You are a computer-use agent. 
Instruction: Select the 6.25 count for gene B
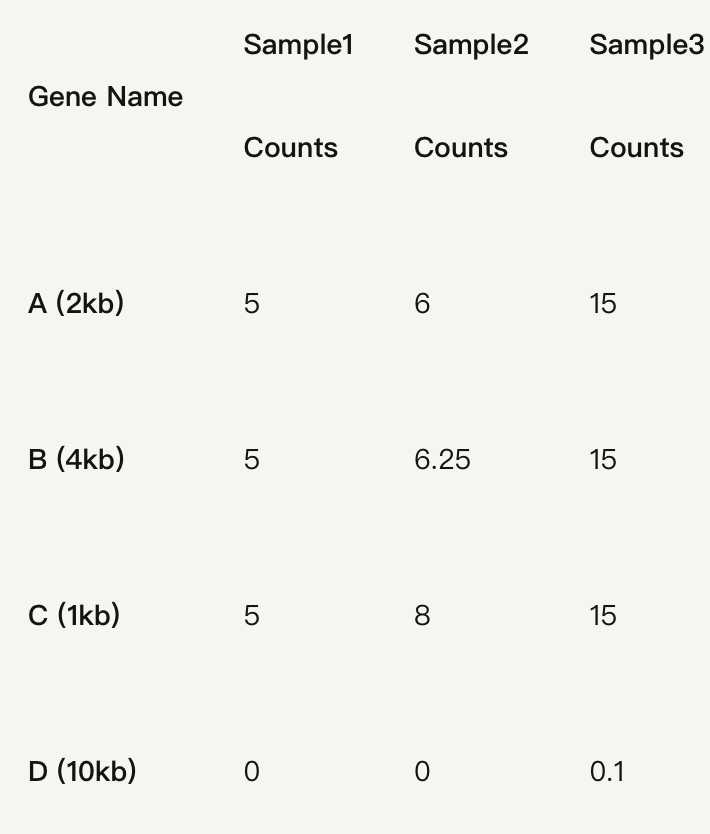442,459
